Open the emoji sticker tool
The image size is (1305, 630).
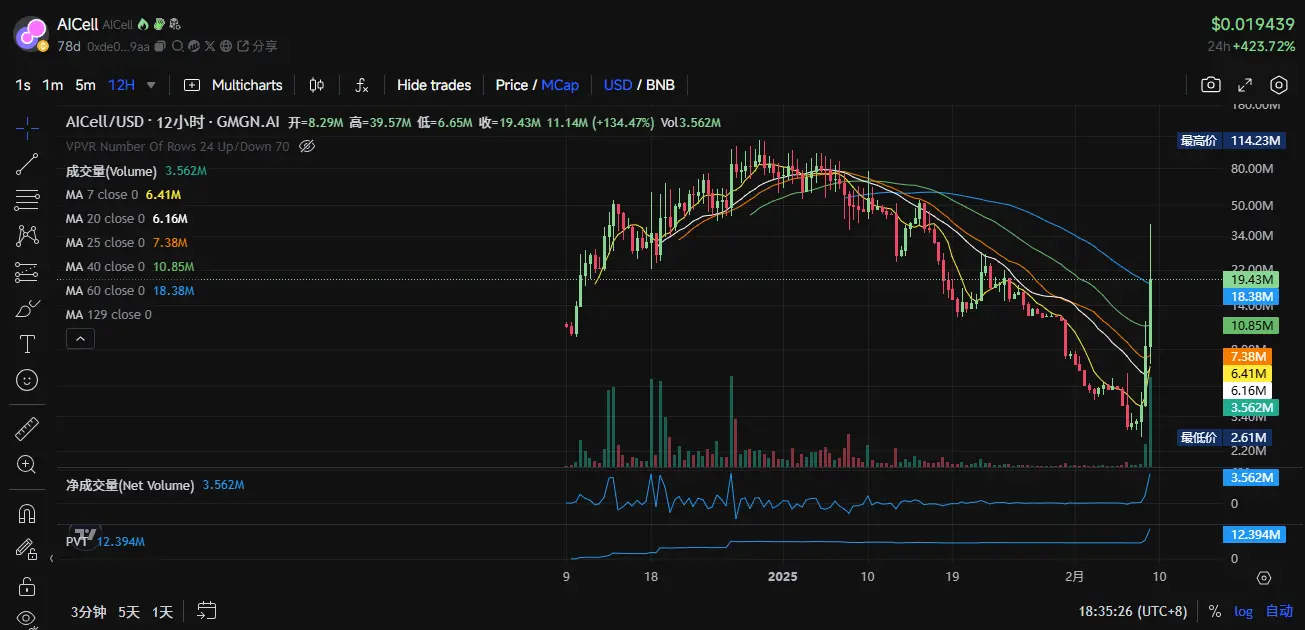27,380
